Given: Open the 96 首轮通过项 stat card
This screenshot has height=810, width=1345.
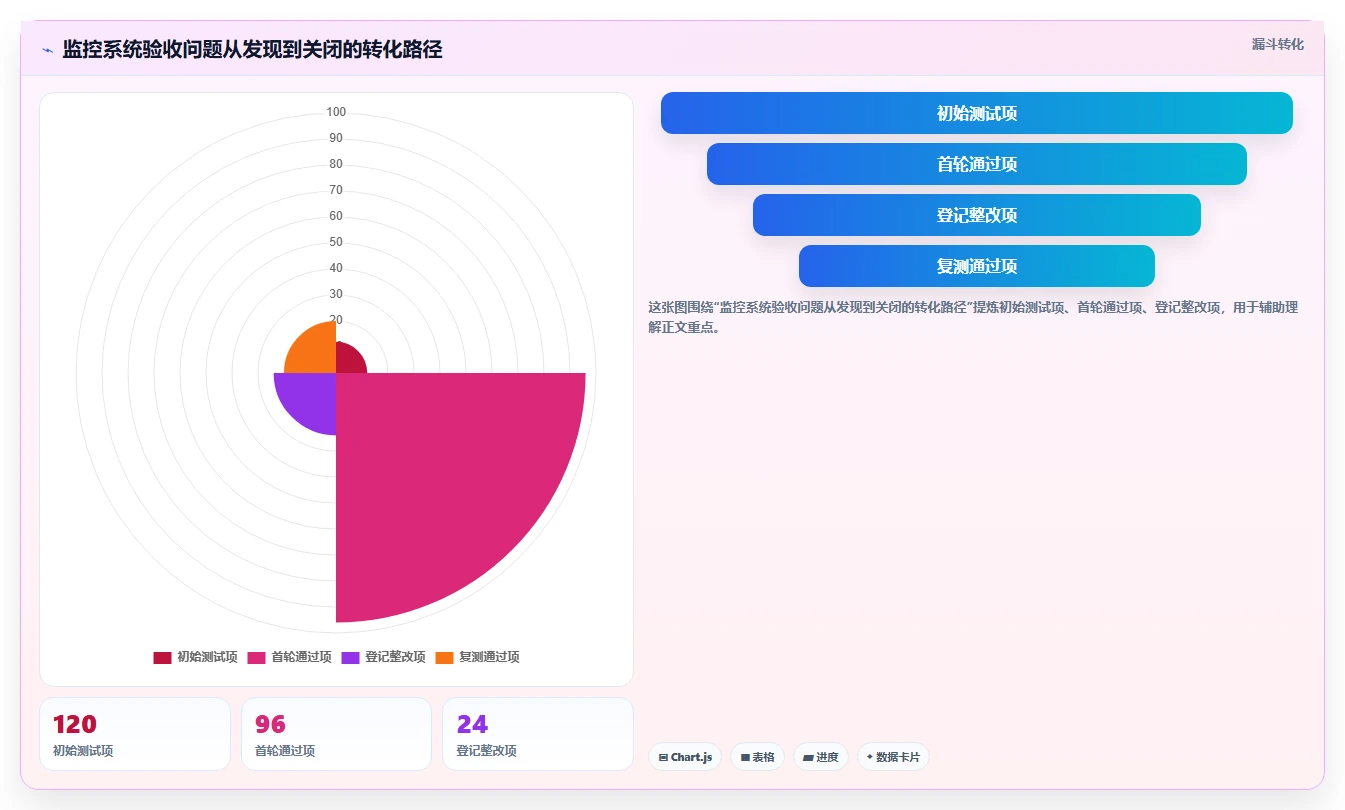Looking at the screenshot, I should pyautogui.click(x=336, y=734).
